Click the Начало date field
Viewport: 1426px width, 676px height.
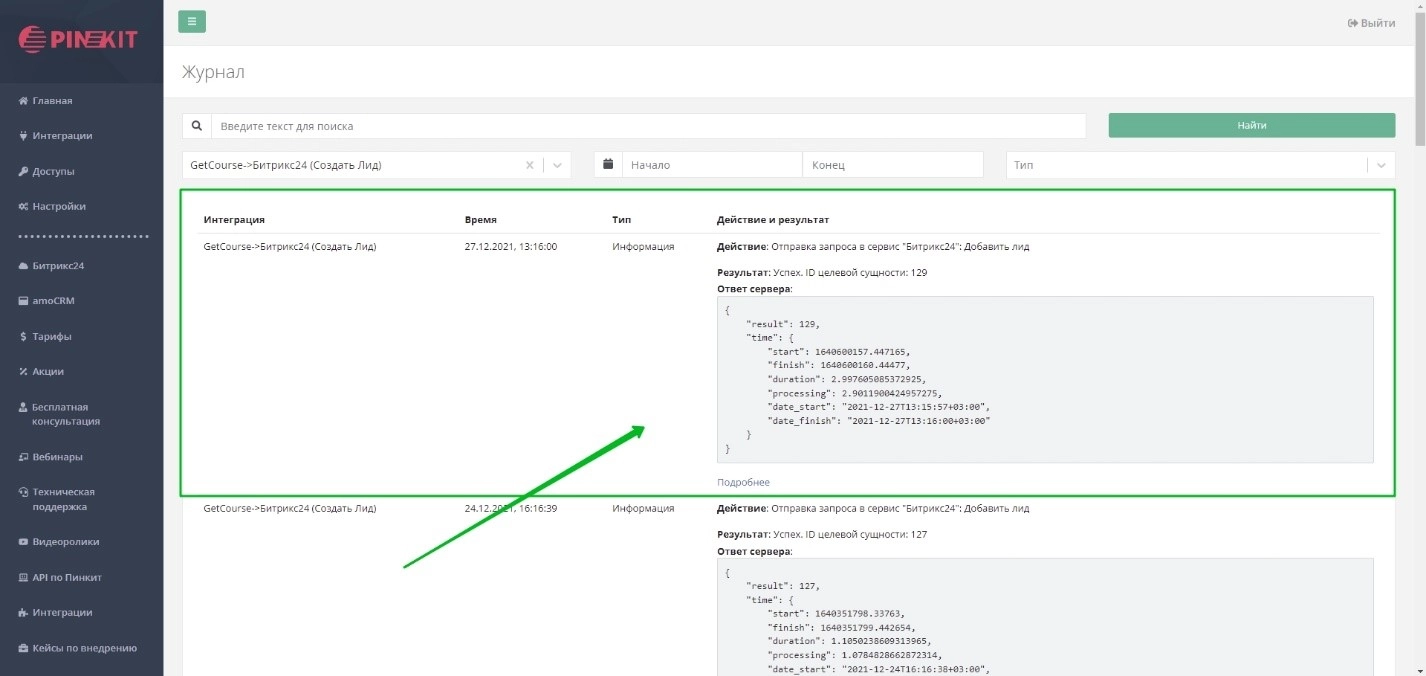[711, 165]
